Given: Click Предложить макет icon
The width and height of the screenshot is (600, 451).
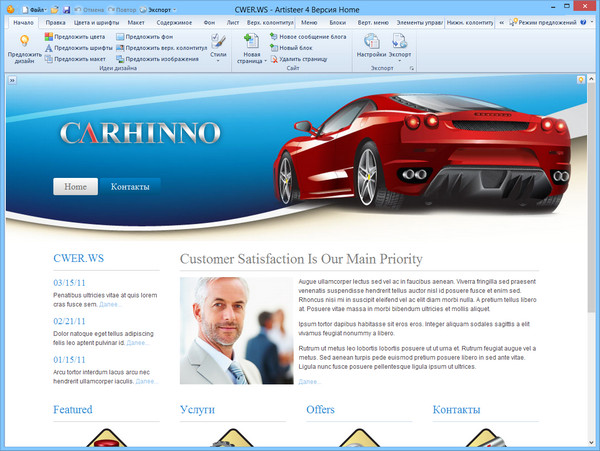Looking at the screenshot, I should (x=50, y=59).
